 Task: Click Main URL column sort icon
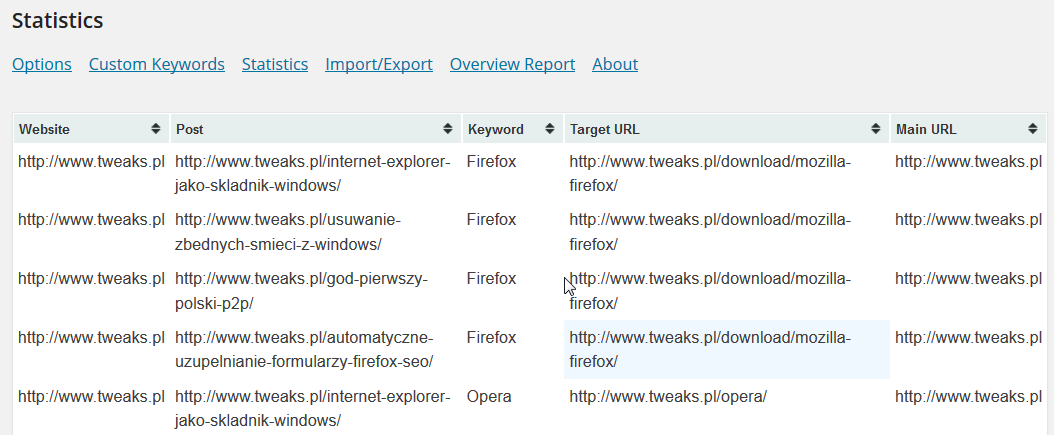click(x=1033, y=129)
